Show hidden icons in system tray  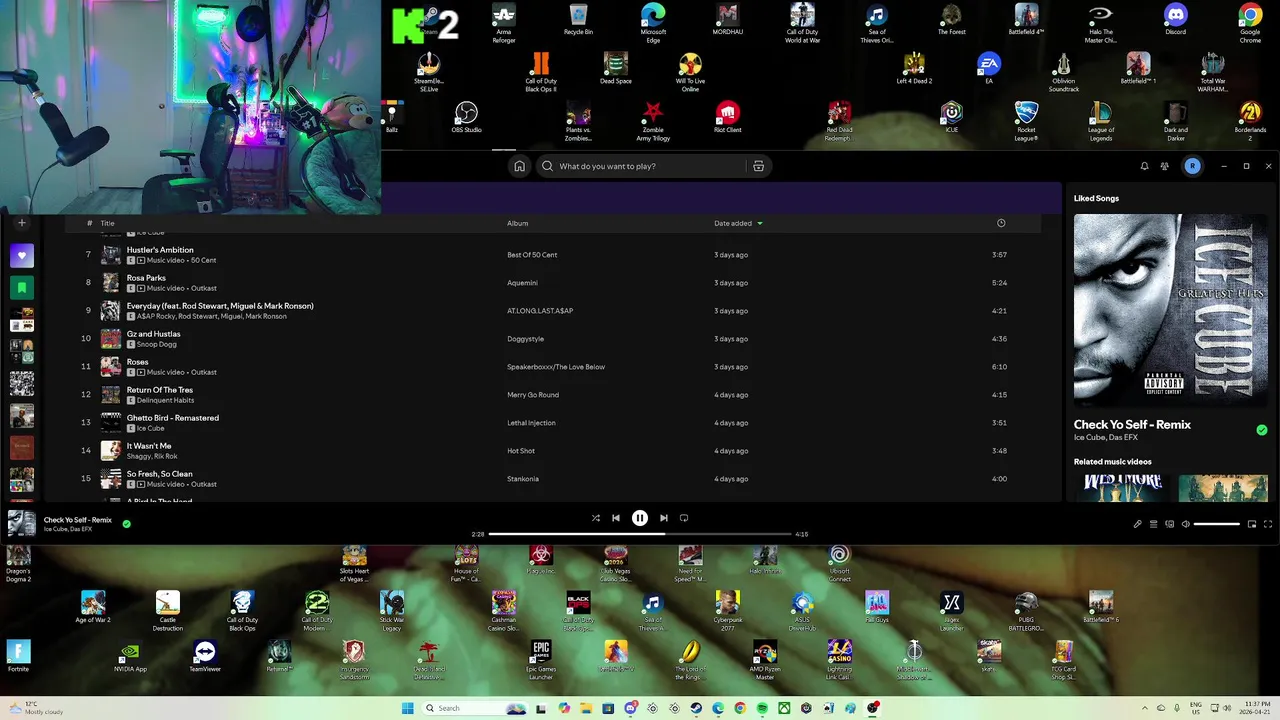coord(1146,708)
